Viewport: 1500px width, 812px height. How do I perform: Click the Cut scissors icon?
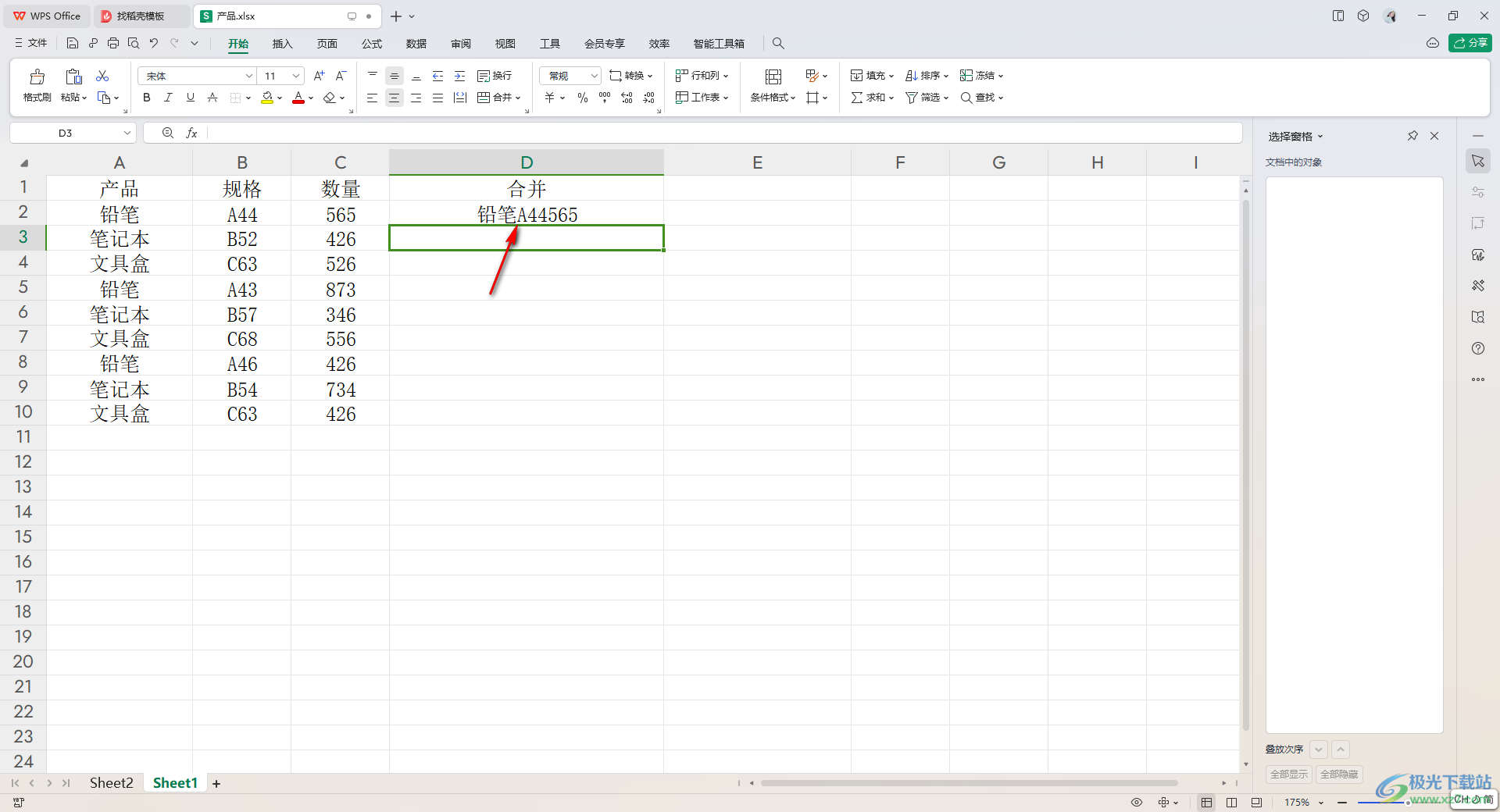102,76
